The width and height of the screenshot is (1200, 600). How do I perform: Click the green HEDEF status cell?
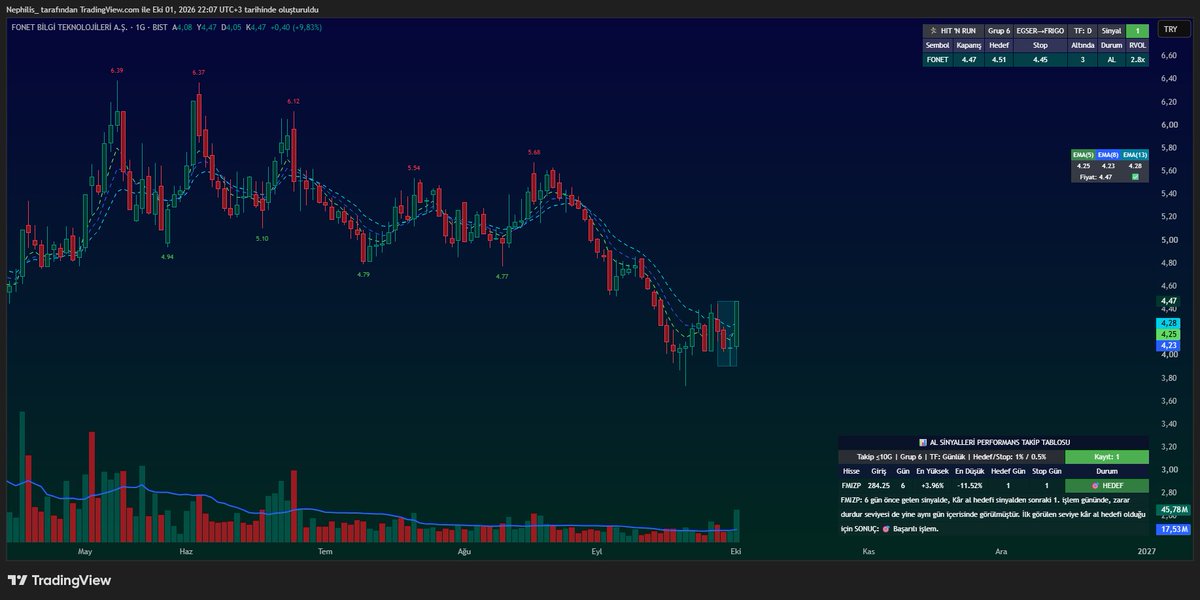pos(1107,485)
